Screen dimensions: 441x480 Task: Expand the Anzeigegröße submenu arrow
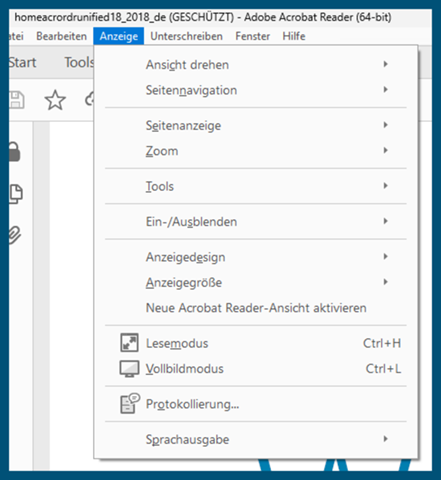point(385,282)
